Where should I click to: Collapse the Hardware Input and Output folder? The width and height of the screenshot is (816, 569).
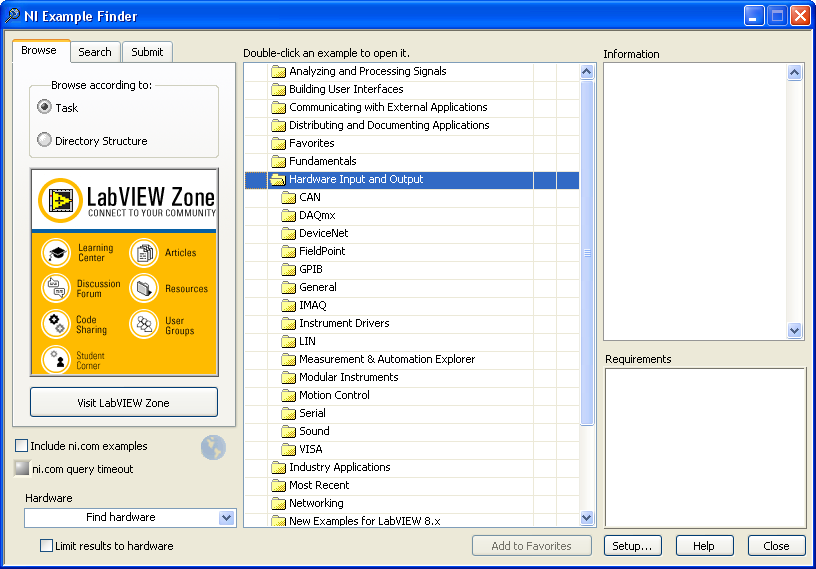point(278,180)
